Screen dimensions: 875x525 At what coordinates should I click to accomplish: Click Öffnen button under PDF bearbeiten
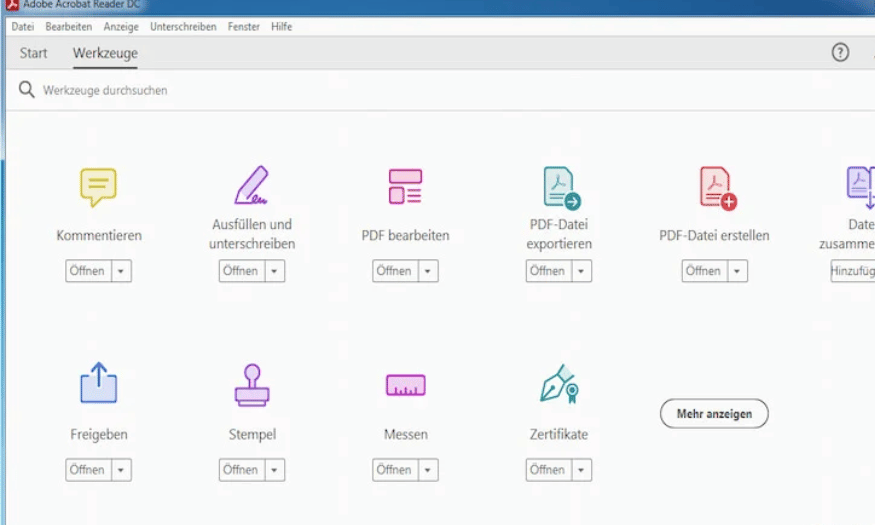[395, 271]
